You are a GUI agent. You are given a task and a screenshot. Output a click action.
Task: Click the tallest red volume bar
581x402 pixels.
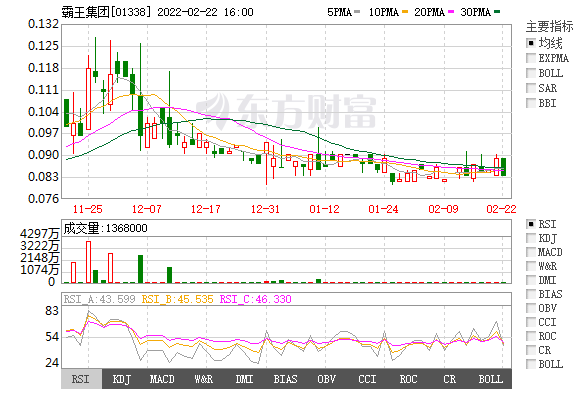(x=89, y=262)
